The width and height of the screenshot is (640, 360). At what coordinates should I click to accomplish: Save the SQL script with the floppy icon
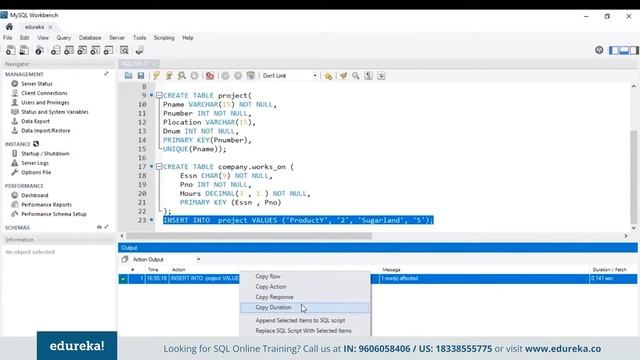tap(141, 76)
